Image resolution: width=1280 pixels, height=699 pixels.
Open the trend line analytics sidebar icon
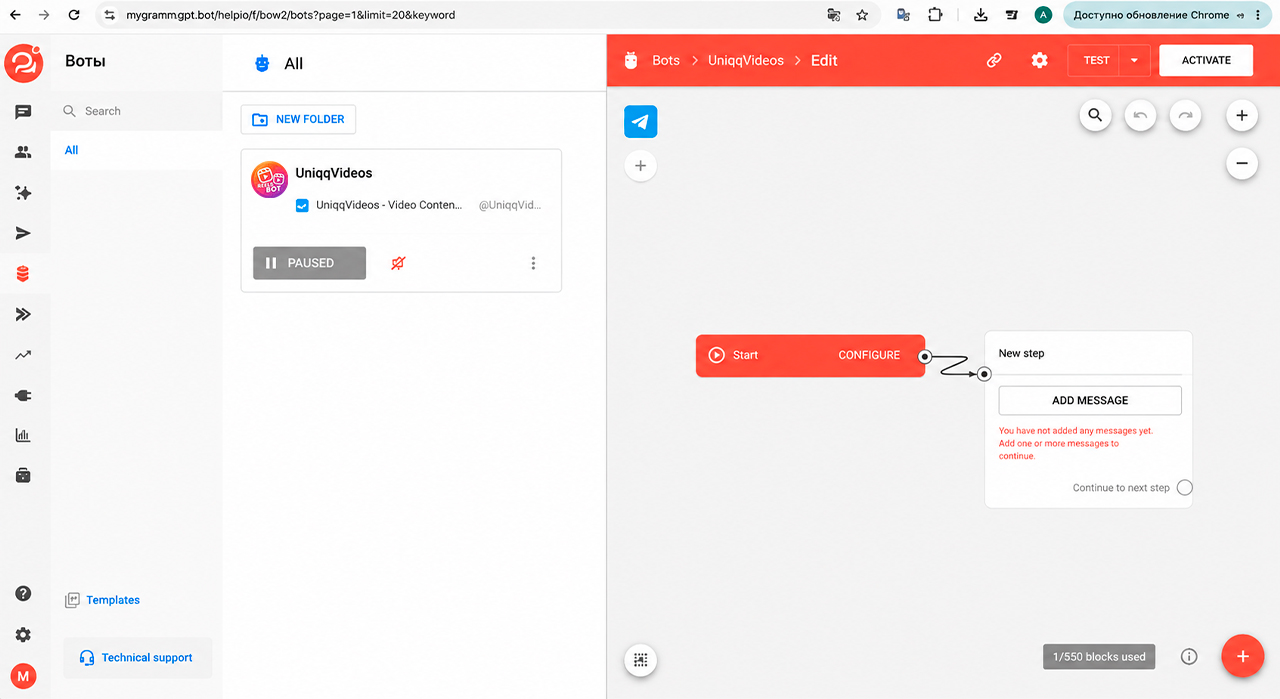pyautogui.click(x=23, y=355)
